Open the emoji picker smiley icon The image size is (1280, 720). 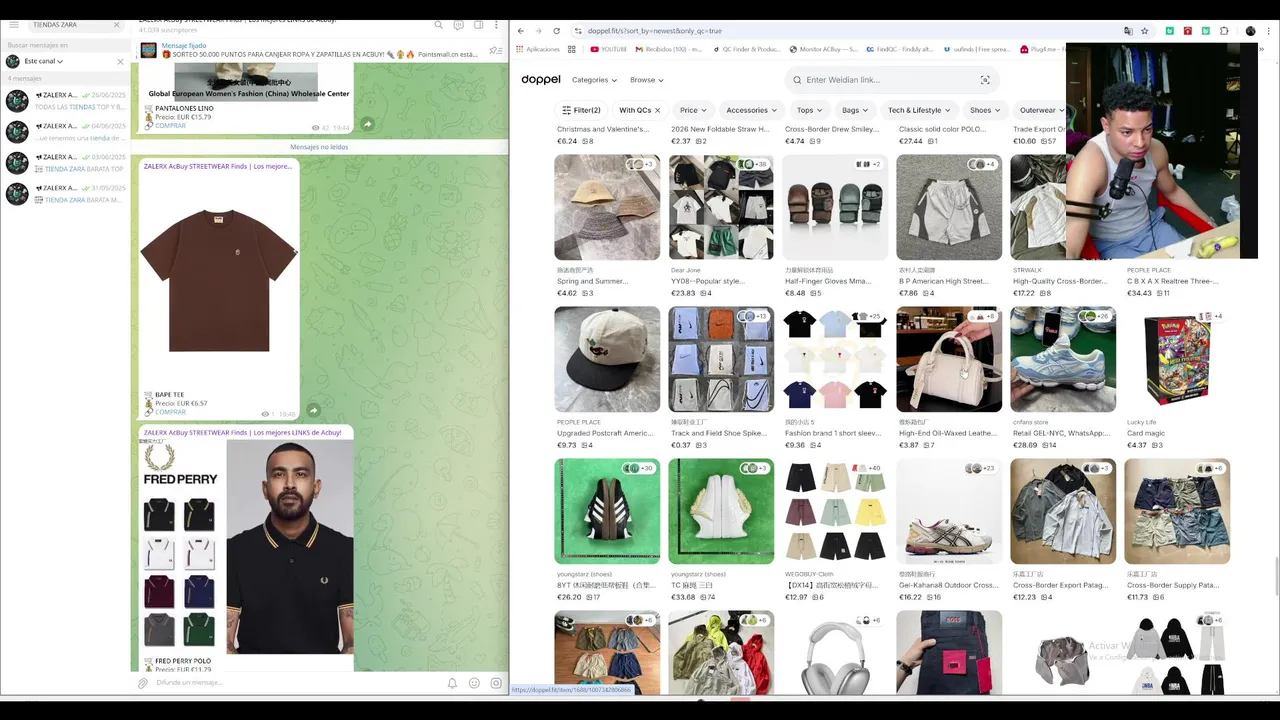[474, 683]
